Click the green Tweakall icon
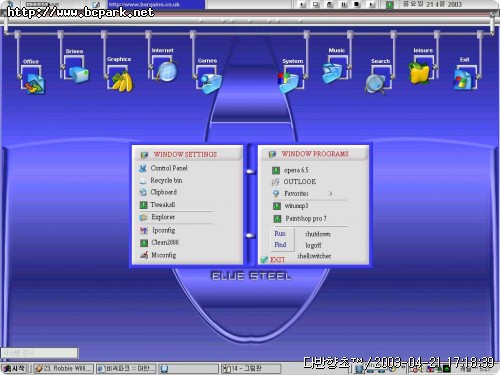The height and width of the screenshot is (375, 500). pyautogui.click(x=143, y=205)
